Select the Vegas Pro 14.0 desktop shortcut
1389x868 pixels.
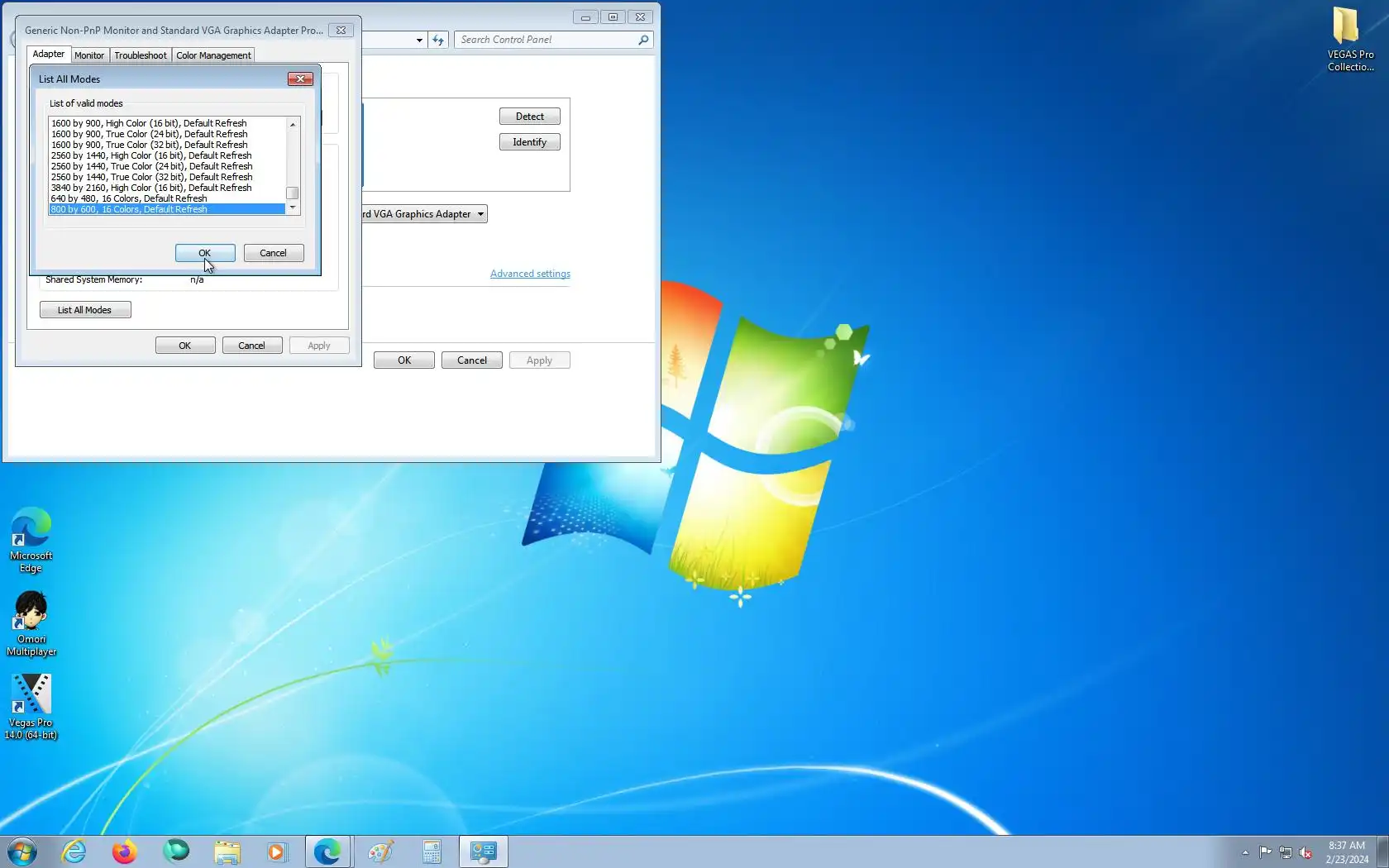[x=31, y=707]
